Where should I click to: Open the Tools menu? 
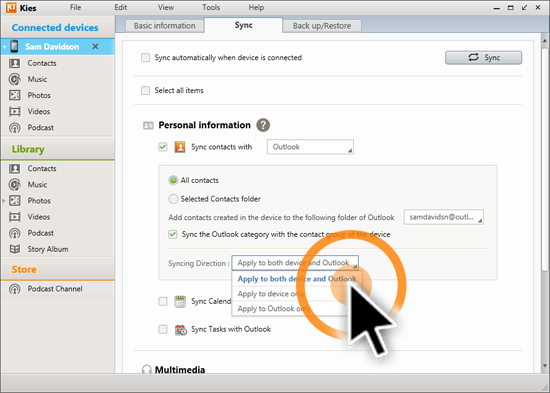click(211, 7)
